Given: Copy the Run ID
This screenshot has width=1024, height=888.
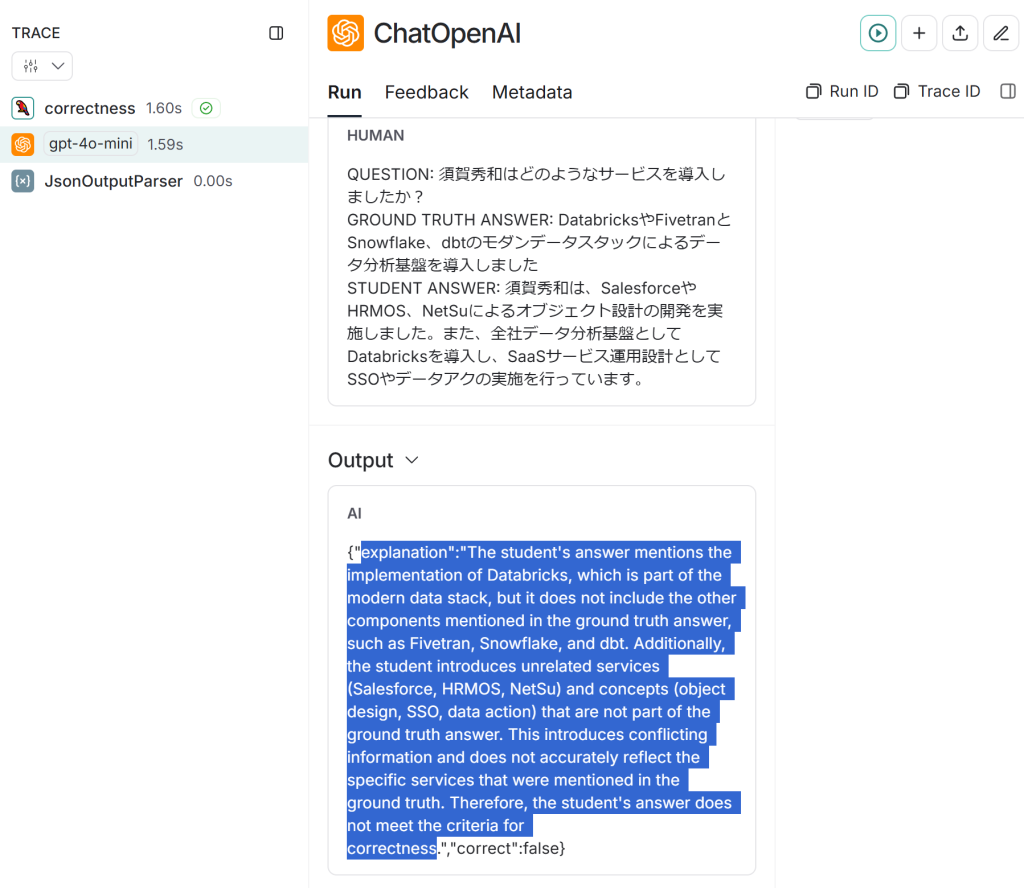Looking at the screenshot, I should pyautogui.click(x=842, y=91).
